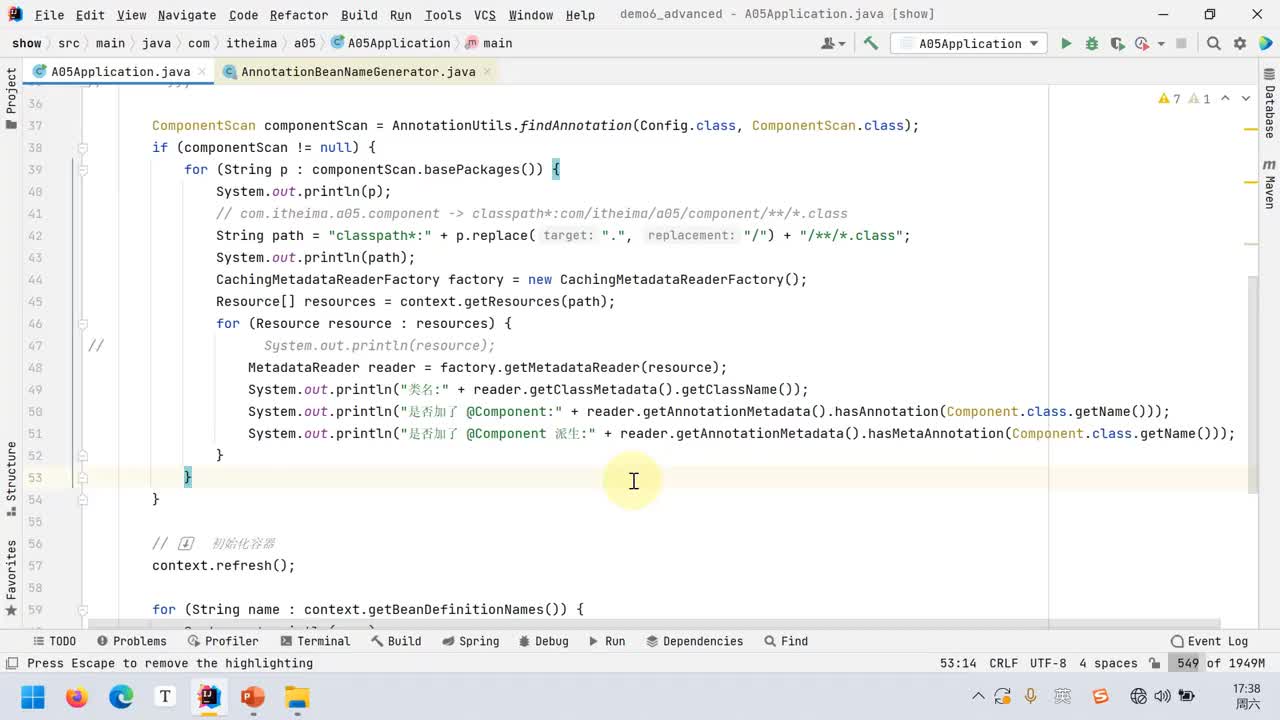Viewport: 1280px width, 720px height.
Task: Click the 'show' breadcrumb
Action: click(27, 43)
